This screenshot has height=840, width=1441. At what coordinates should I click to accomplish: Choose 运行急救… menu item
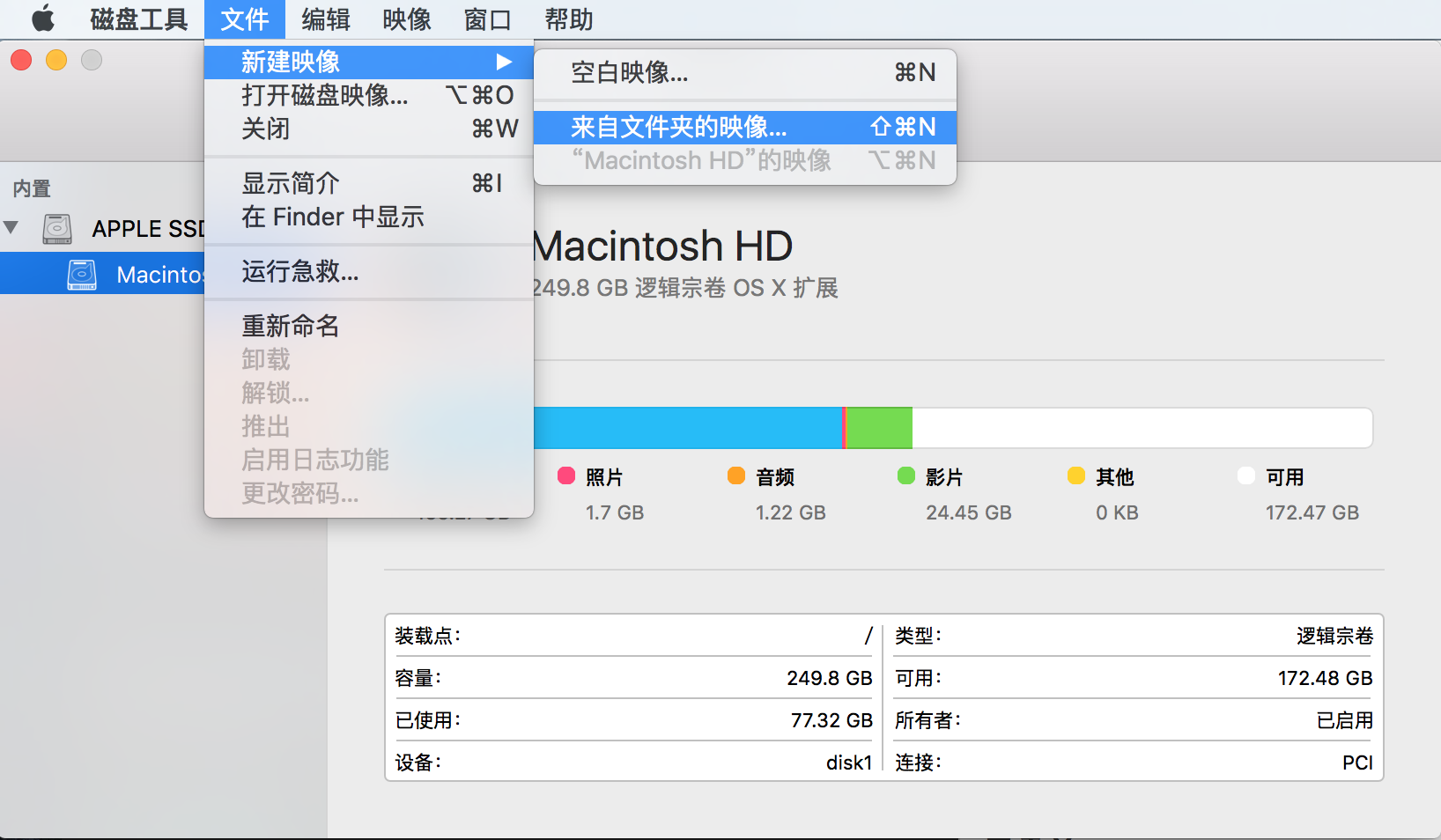(369, 271)
